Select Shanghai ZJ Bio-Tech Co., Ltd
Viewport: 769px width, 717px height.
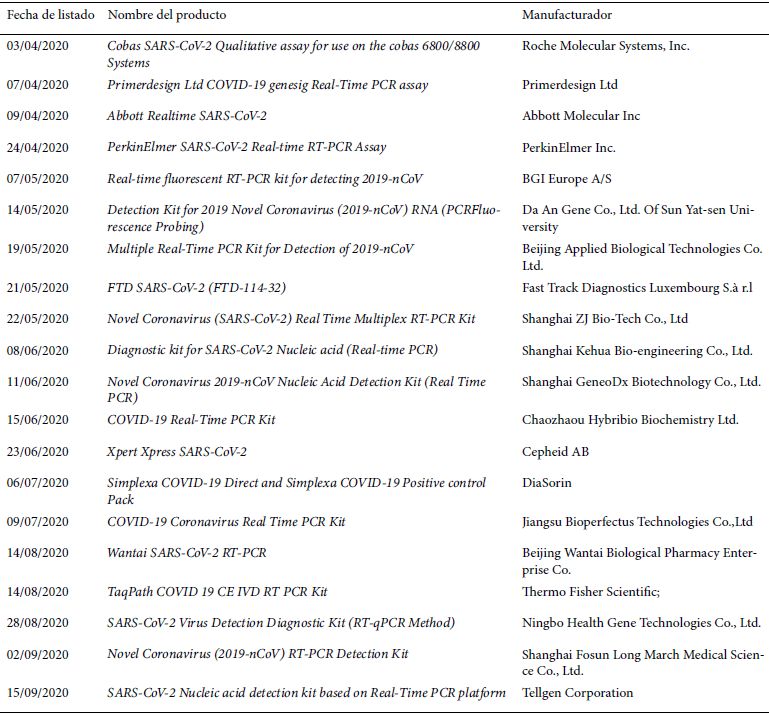[605, 319]
